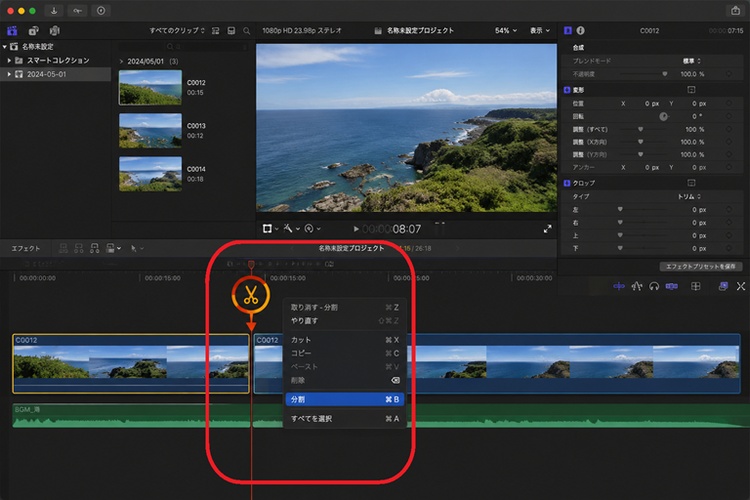
Task: Toggle the snapping icon in the timeline toolbar
Action: [672, 286]
